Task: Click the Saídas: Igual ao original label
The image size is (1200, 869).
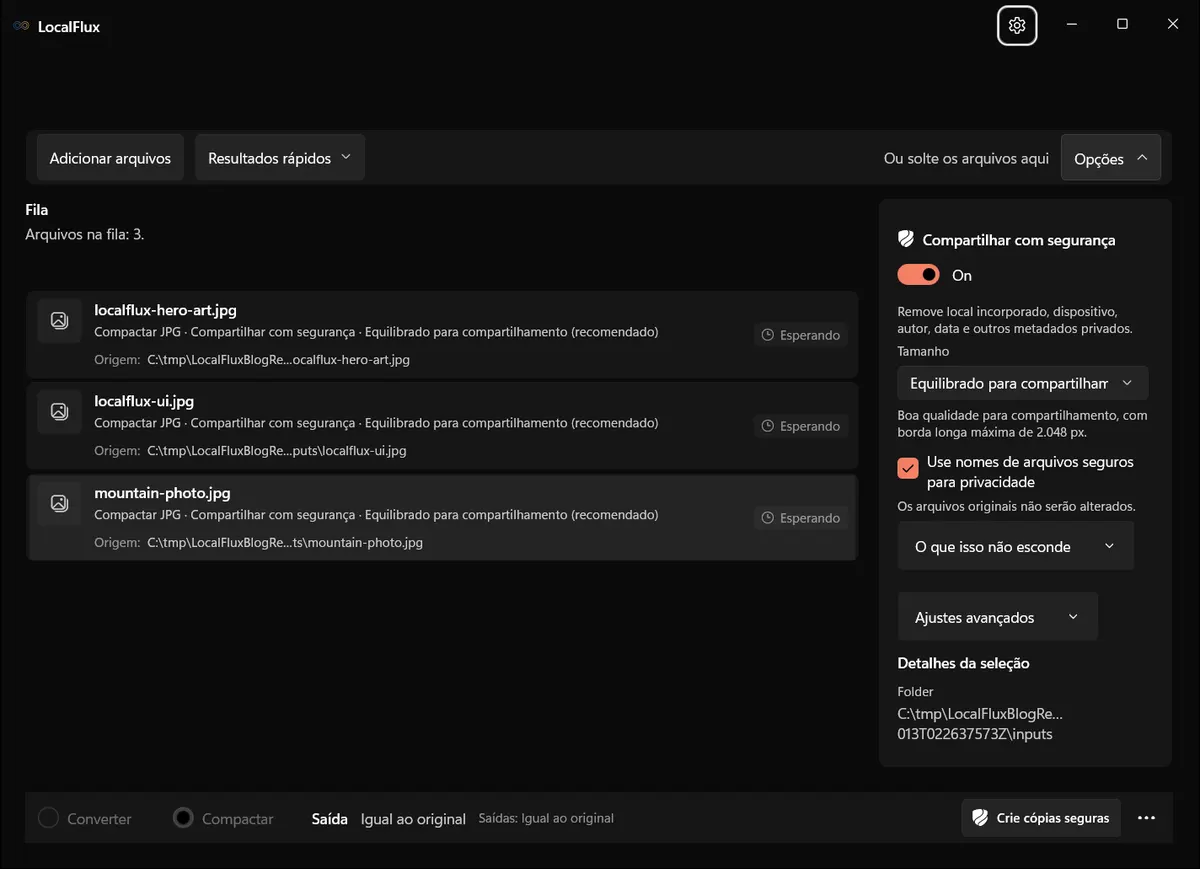Action: pos(546,818)
